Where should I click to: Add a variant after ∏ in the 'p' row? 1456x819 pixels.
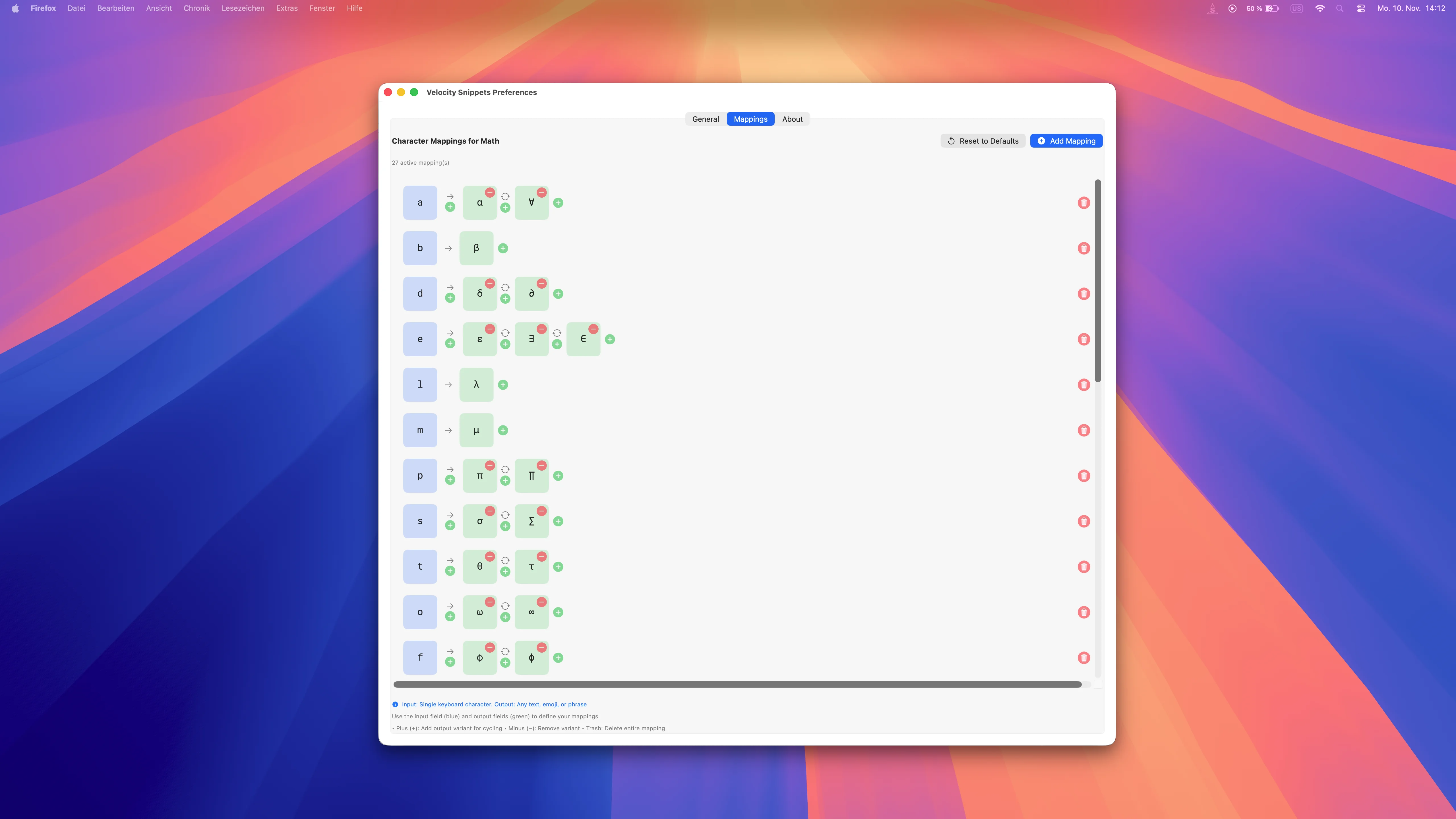[558, 476]
